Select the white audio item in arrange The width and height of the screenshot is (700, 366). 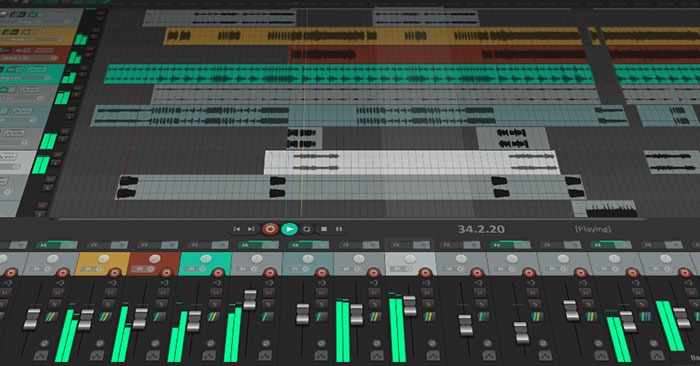point(411,162)
